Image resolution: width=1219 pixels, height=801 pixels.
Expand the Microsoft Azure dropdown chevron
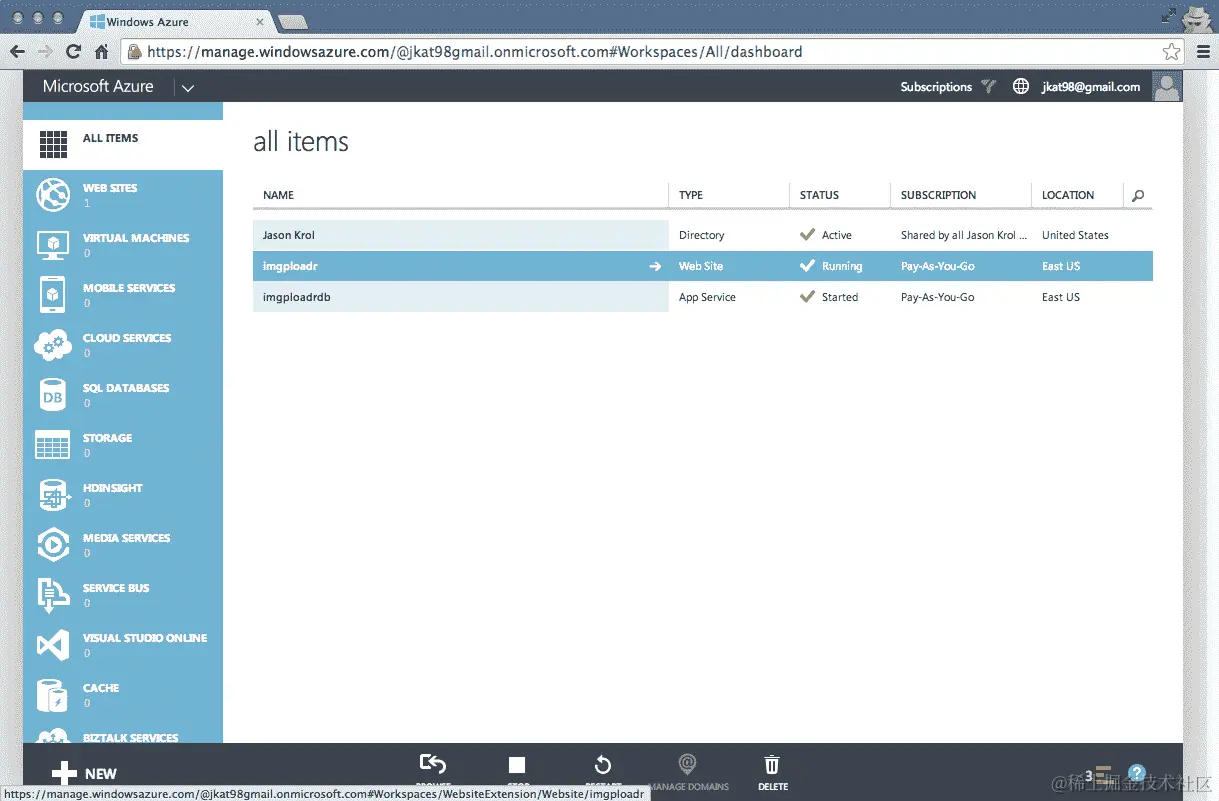click(x=187, y=88)
